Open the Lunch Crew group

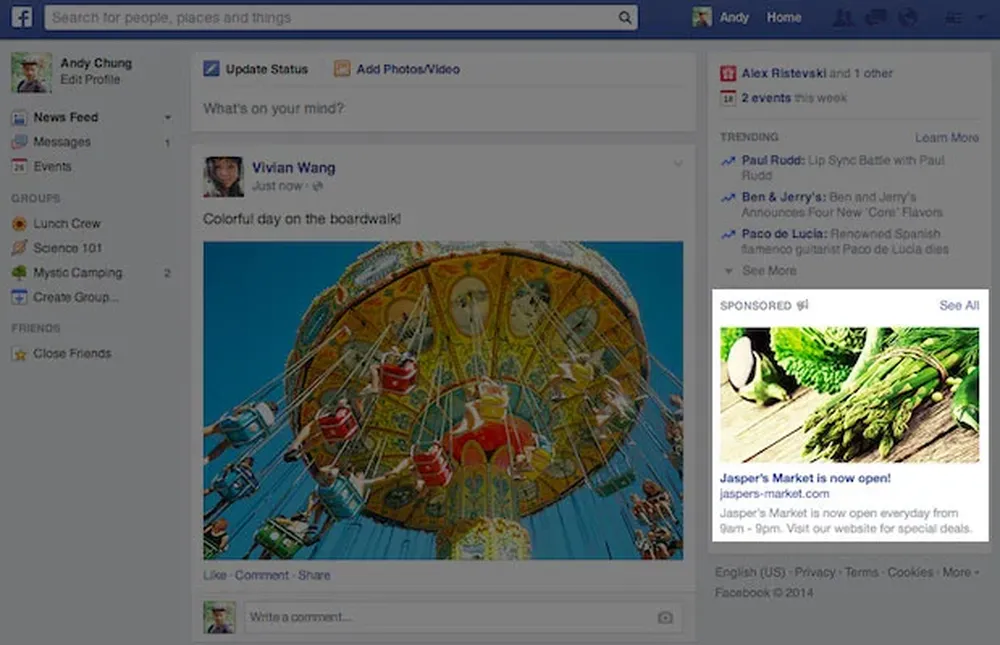click(66, 223)
